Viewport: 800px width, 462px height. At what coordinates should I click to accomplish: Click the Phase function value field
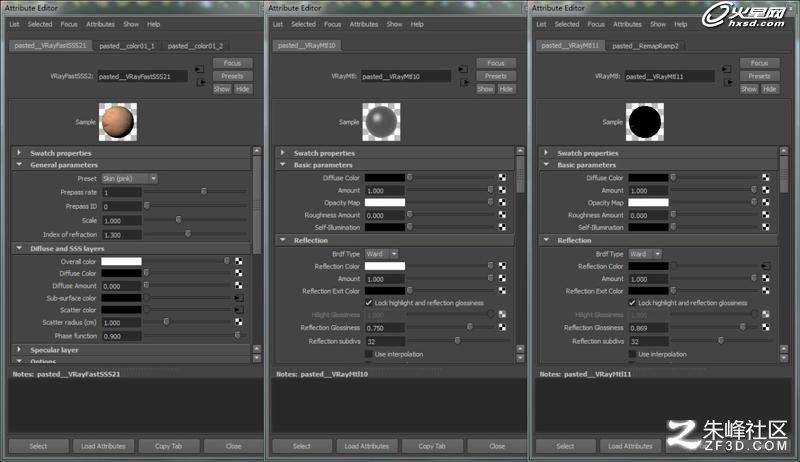(x=121, y=336)
